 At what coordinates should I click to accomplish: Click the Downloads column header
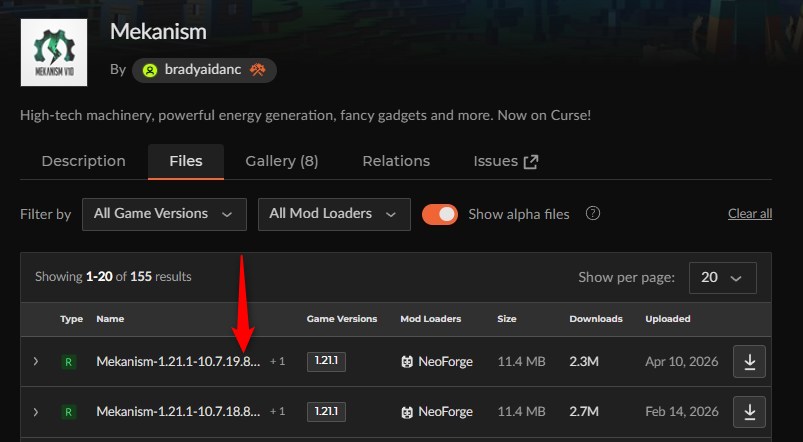coord(596,319)
